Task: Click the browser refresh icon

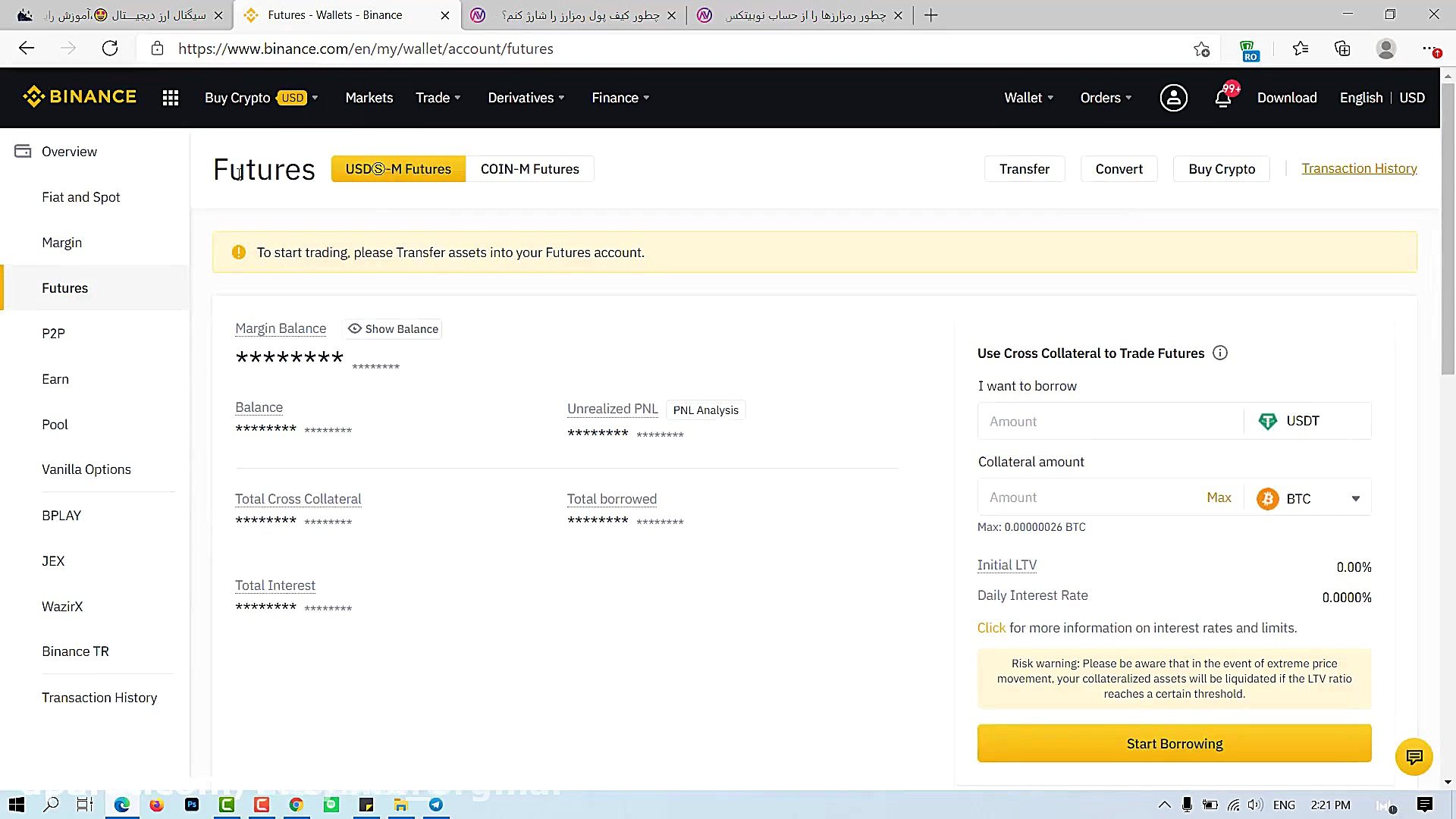Action: pyautogui.click(x=110, y=49)
